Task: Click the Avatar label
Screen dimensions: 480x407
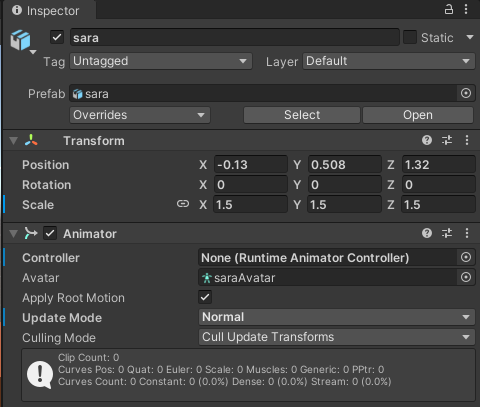Action: (41, 278)
